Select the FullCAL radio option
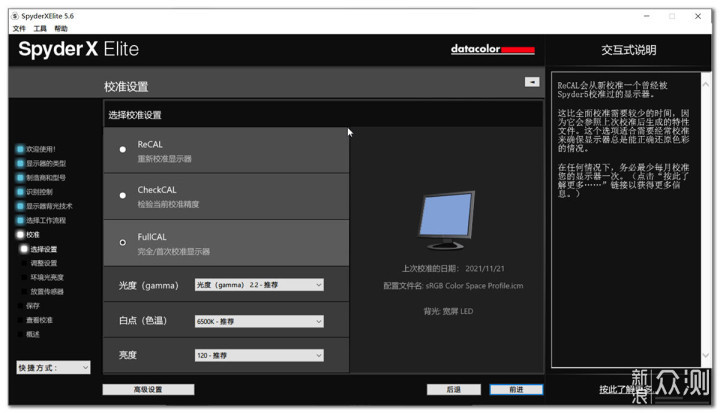 (123, 242)
